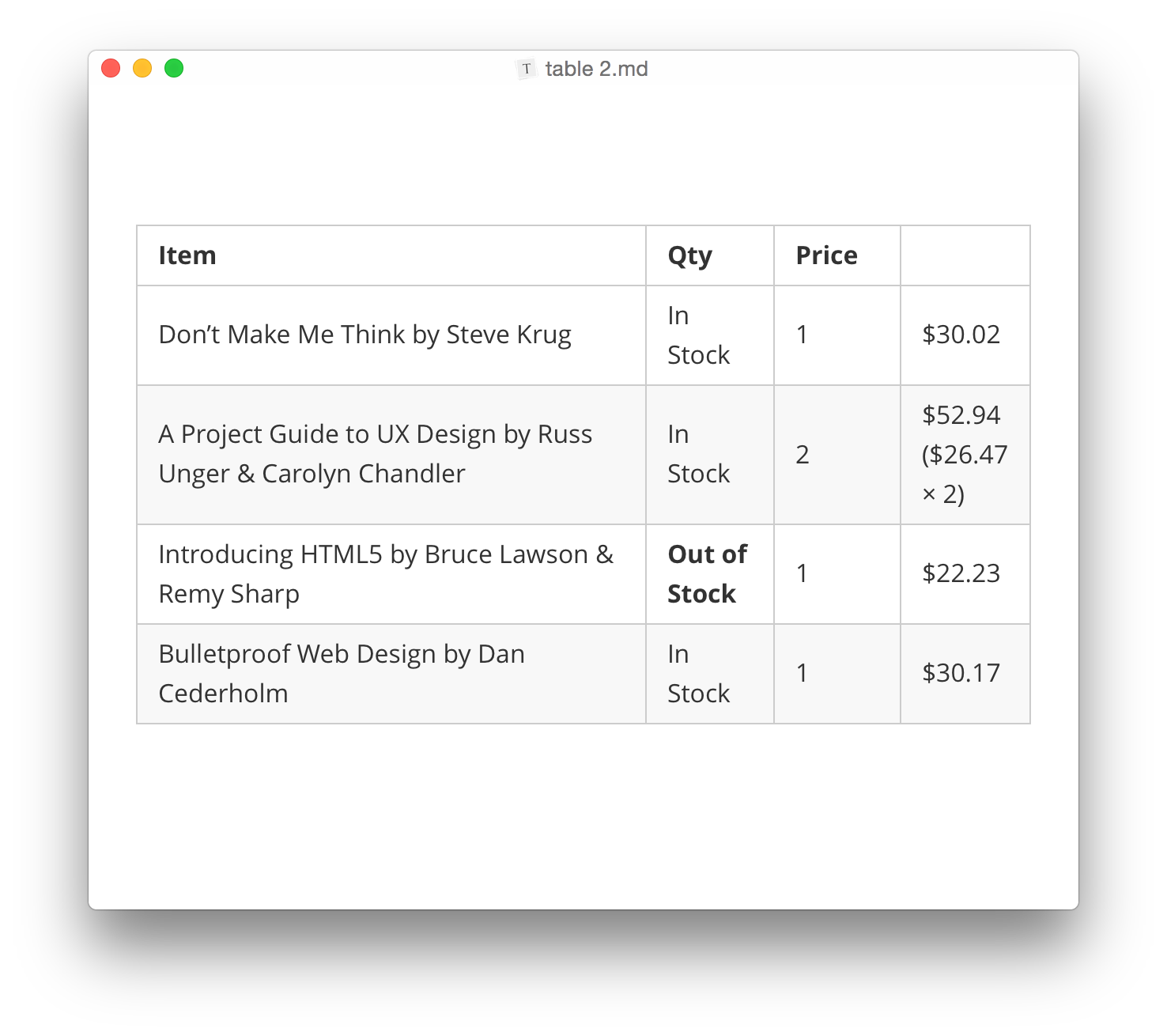
Task: Click the Don't Make Me Think cell
Action: (x=364, y=335)
